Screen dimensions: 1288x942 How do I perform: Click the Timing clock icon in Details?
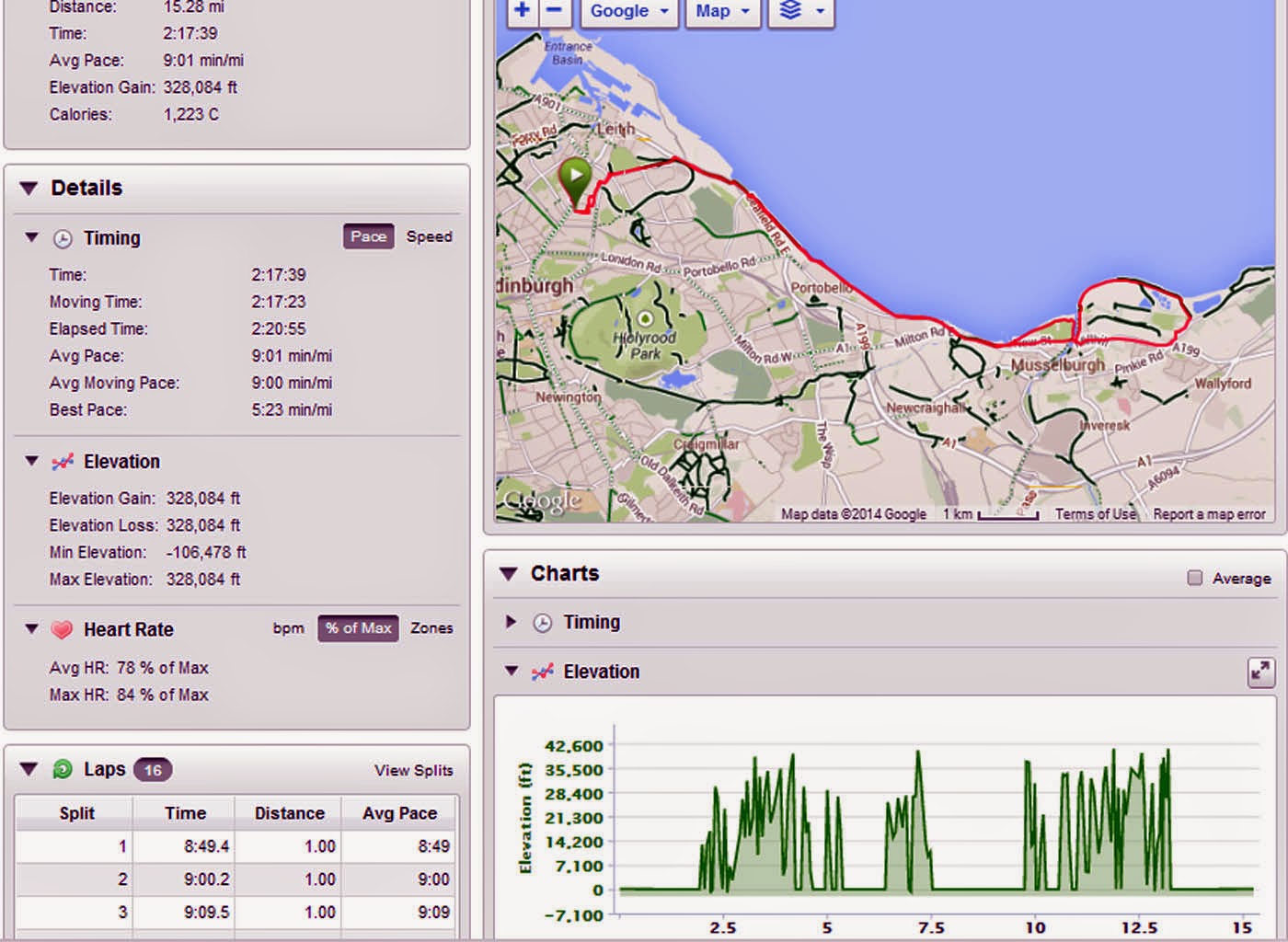click(63, 238)
